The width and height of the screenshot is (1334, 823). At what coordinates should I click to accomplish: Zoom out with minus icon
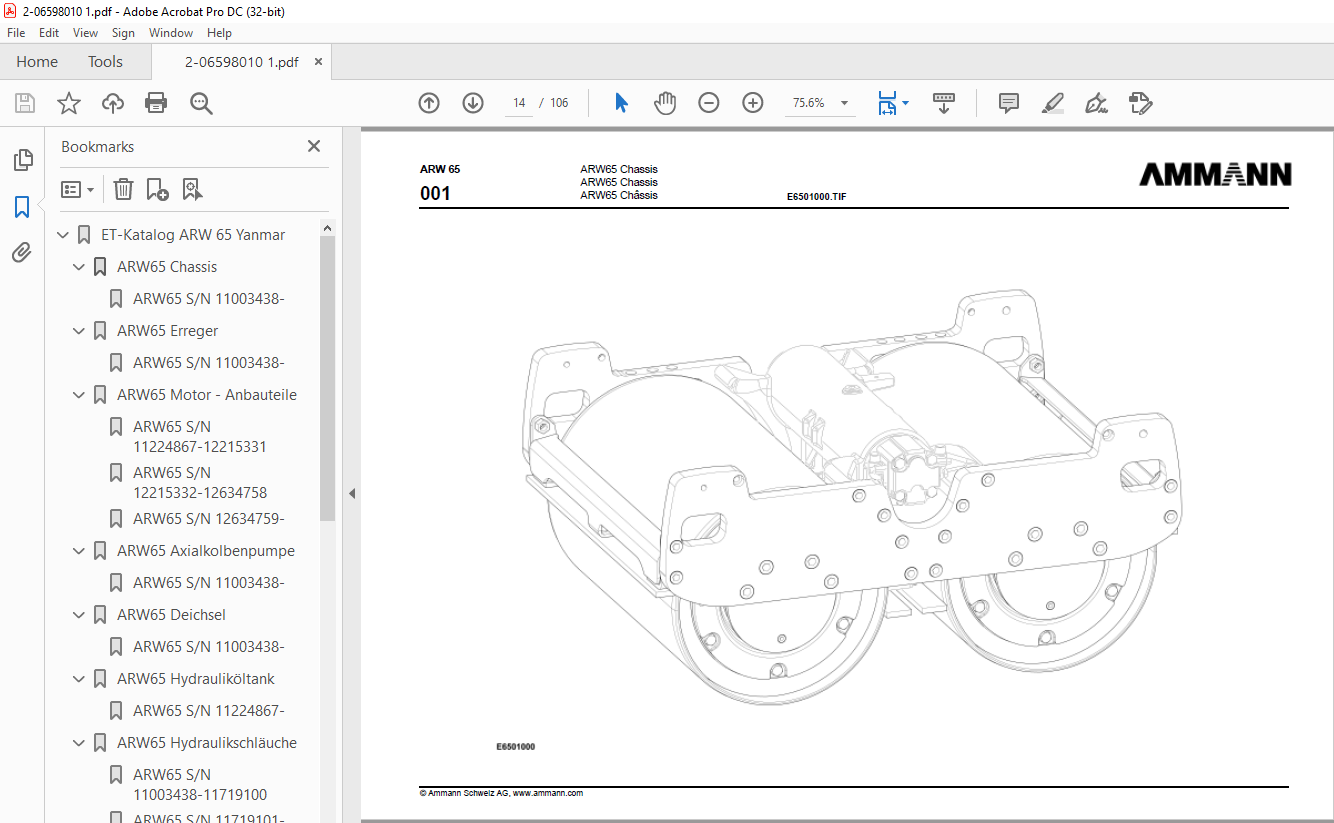click(x=709, y=103)
